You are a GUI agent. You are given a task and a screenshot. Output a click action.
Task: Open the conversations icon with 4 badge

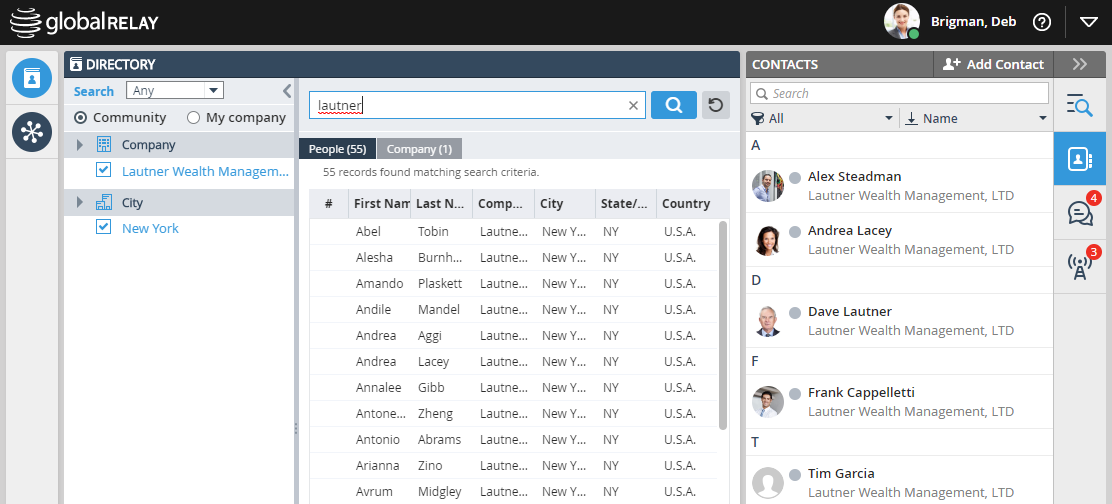click(x=1081, y=213)
